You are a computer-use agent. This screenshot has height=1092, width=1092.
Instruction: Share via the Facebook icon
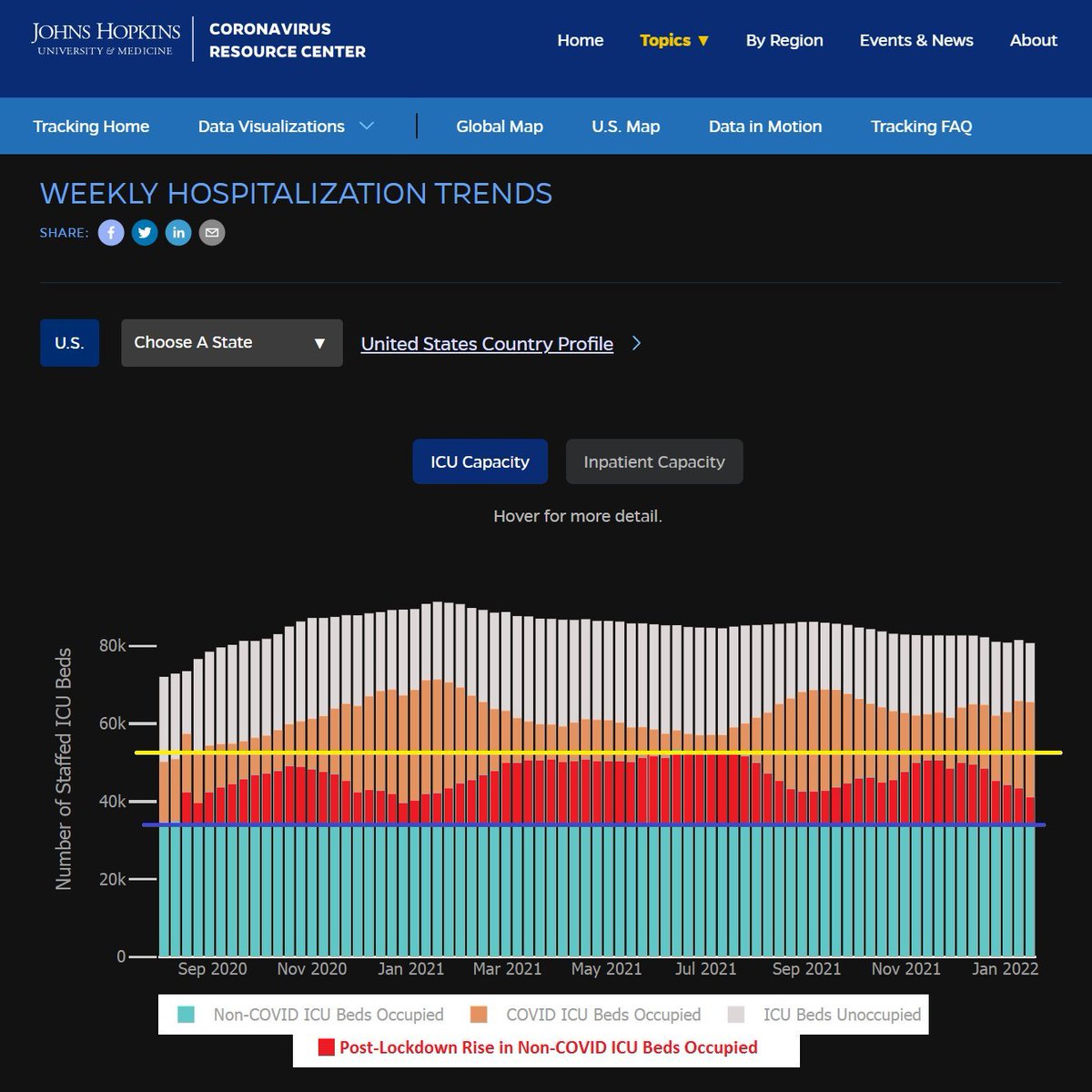pyautogui.click(x=111, y=233)
